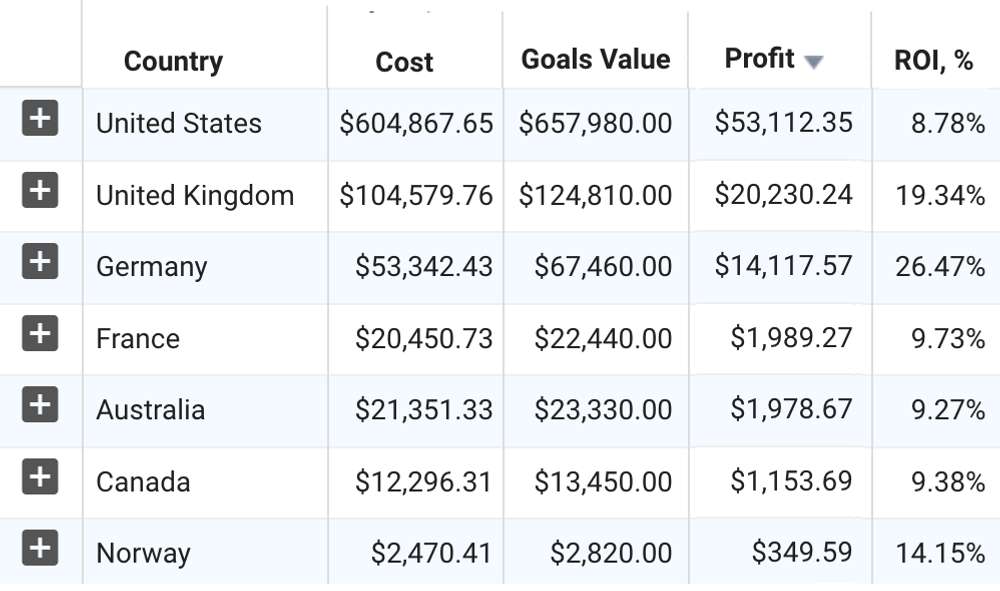Click the Canada country name cell
1000x591 pixels.
(143, 482)
